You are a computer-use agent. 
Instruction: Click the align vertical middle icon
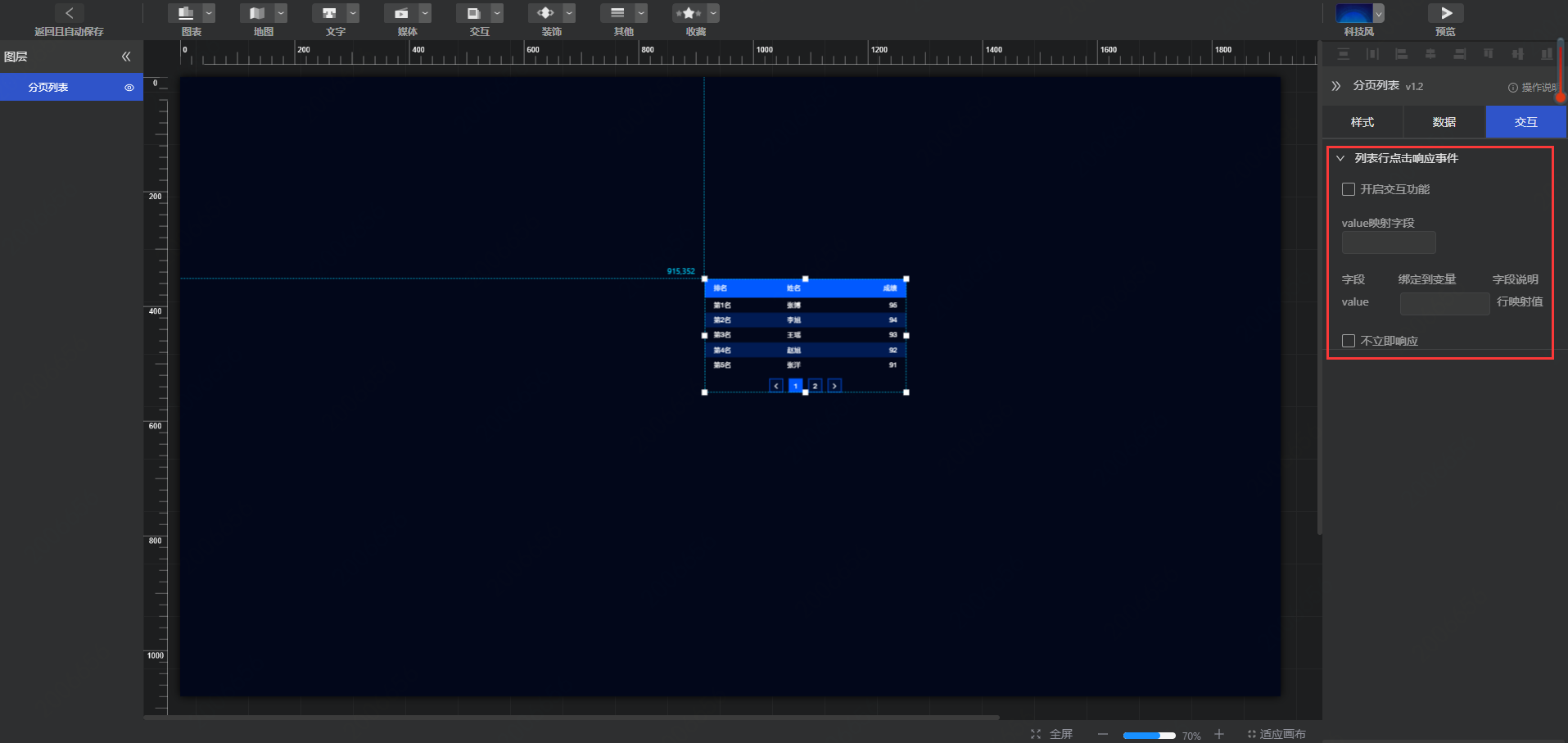[1517, 54]
